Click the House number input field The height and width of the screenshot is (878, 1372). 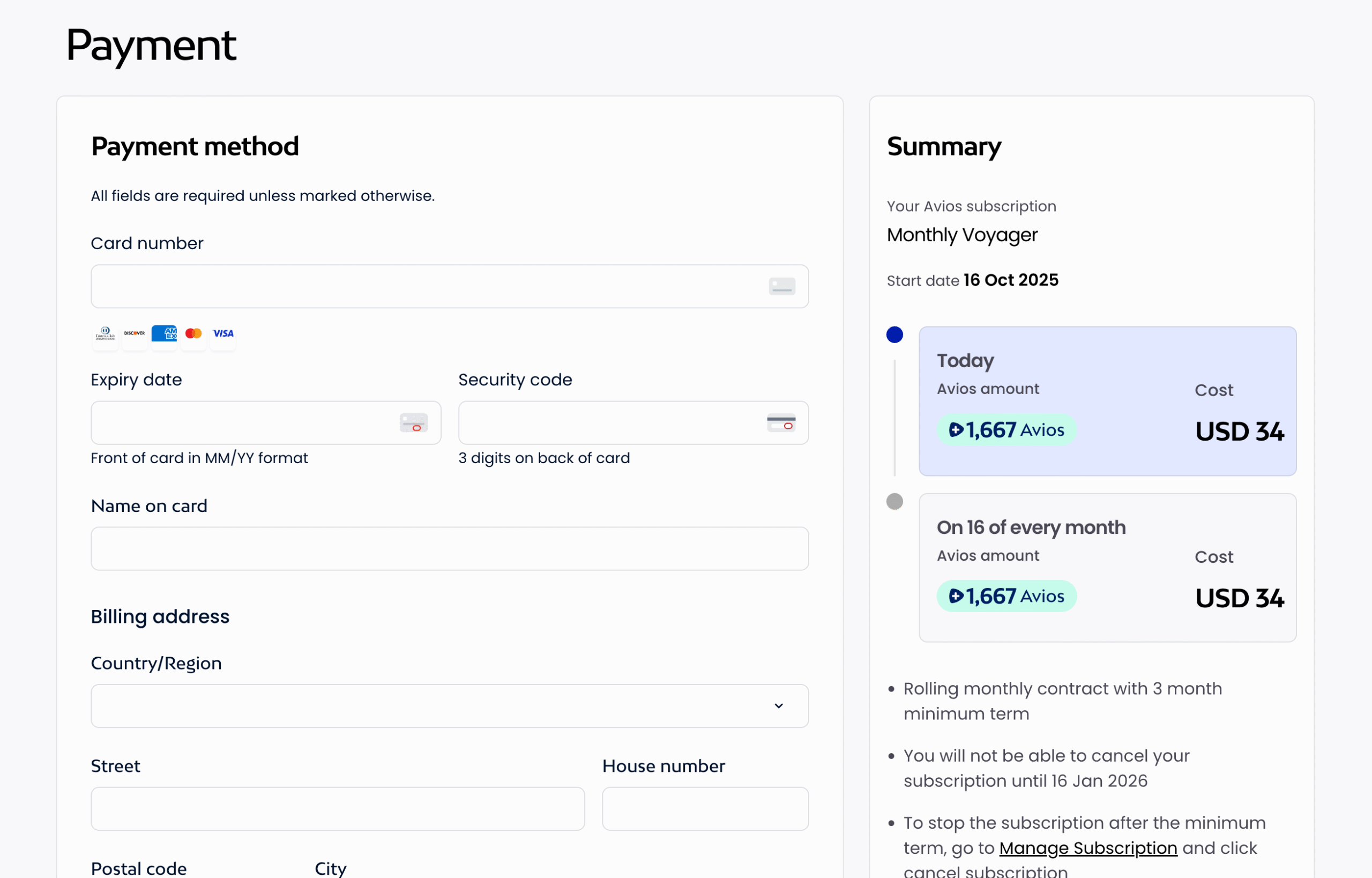coord(705,808)
